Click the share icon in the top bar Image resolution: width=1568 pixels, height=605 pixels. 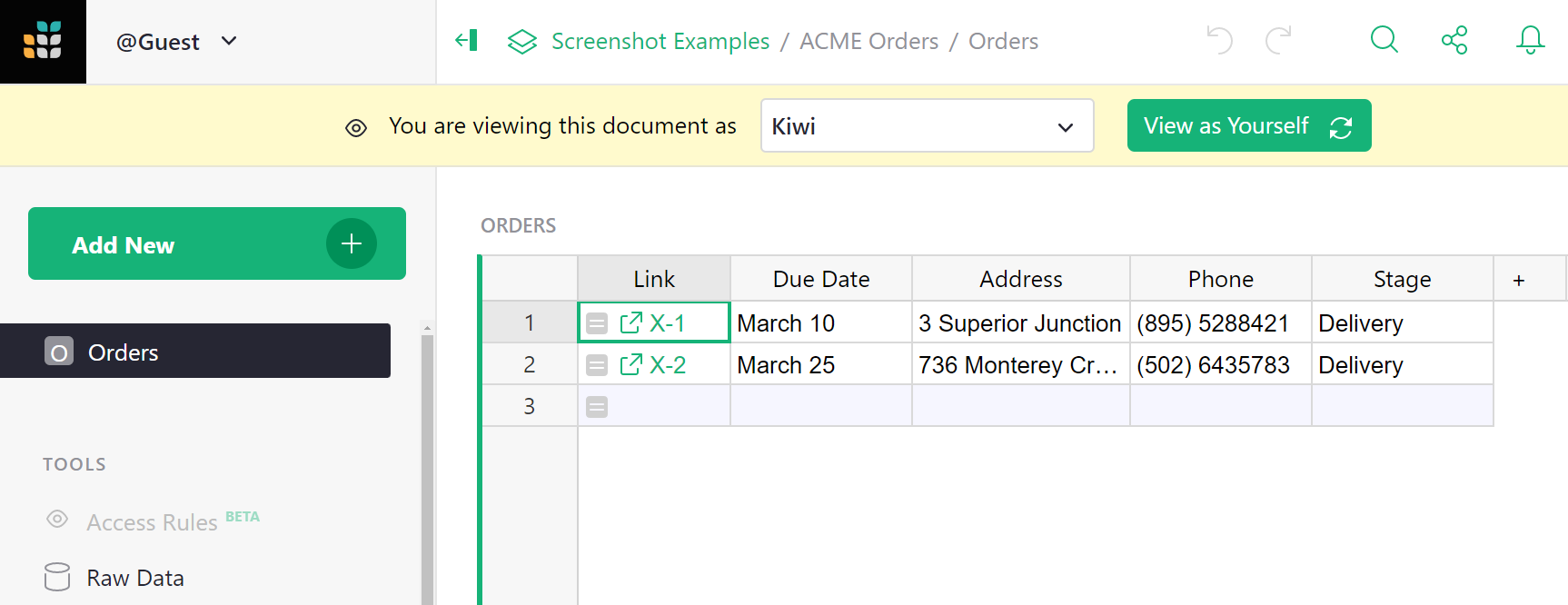(1454, 40)
